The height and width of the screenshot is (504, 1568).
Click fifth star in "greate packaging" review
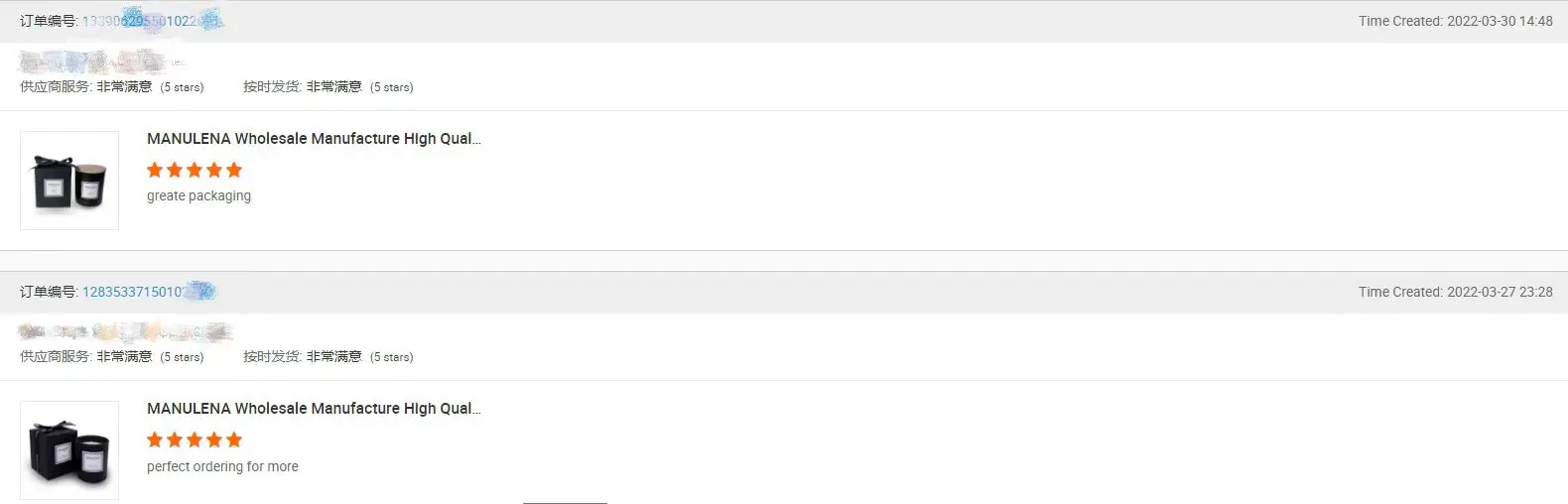tap(234, 170)
